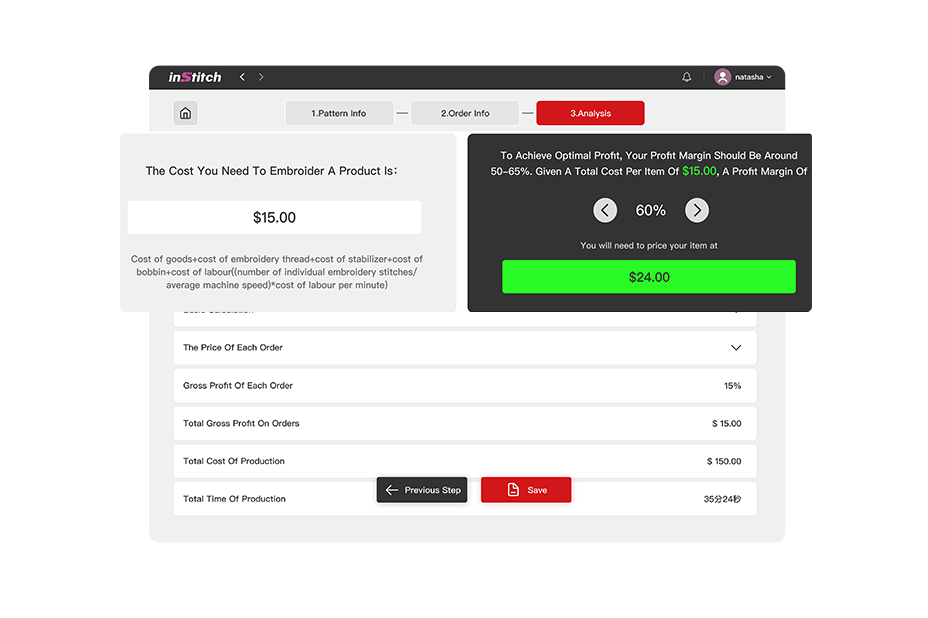Decrease profit margin with left circle arrow
The image size is (928, 618).
point(605,210)
